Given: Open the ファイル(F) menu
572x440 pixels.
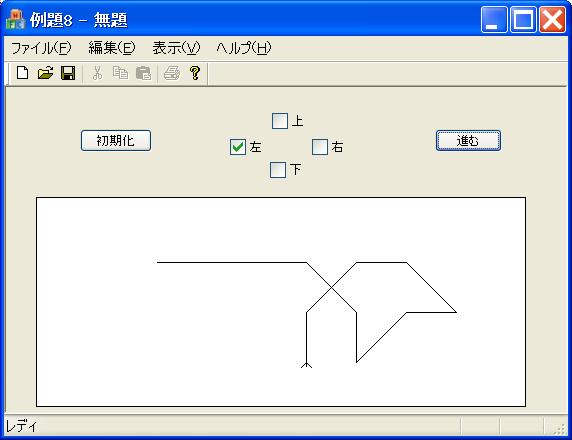Looking at the screenshot, I should [x=41, y=48].
